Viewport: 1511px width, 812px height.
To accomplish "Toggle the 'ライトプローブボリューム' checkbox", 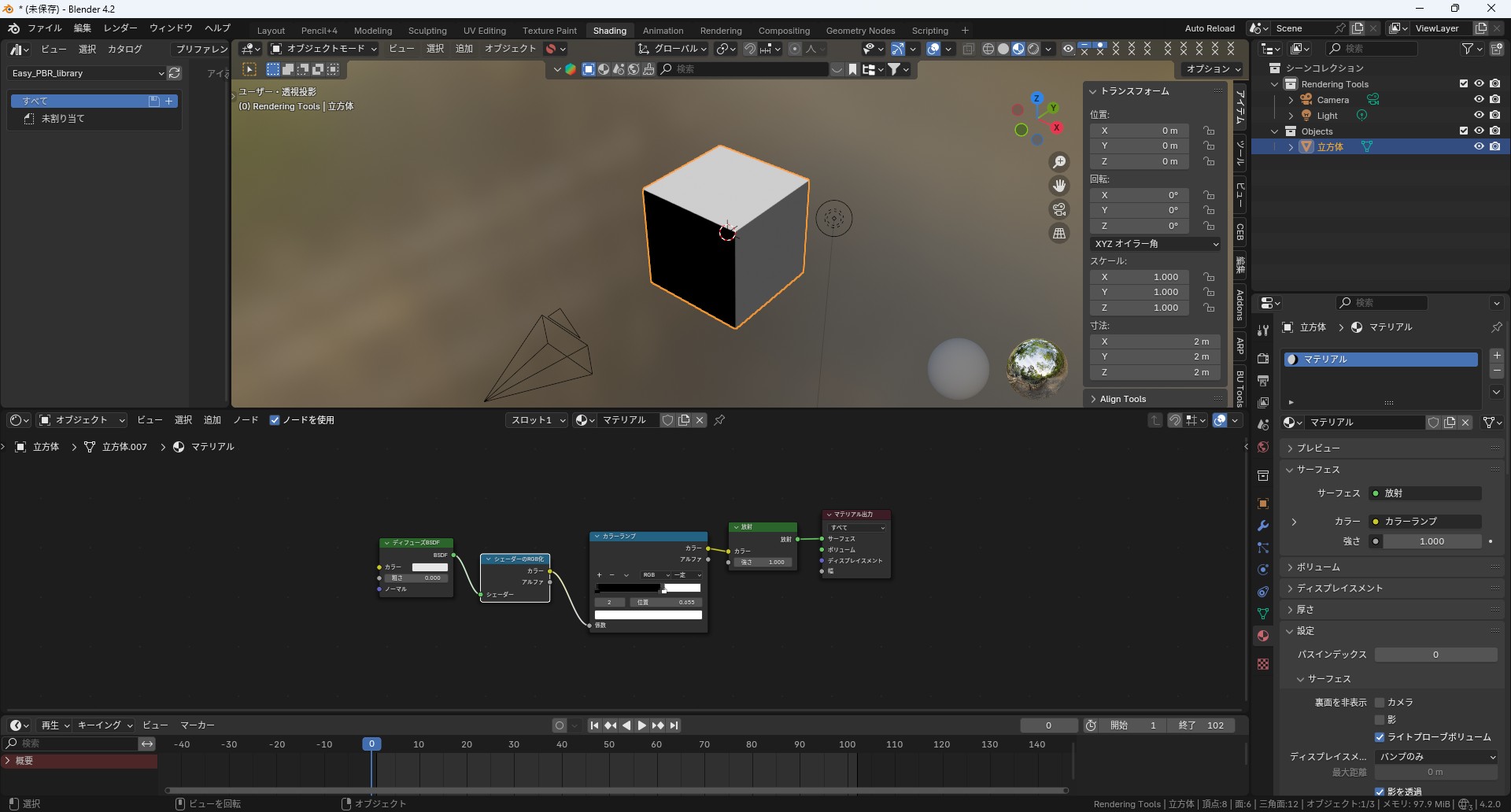I will (x=1380, y=737).
